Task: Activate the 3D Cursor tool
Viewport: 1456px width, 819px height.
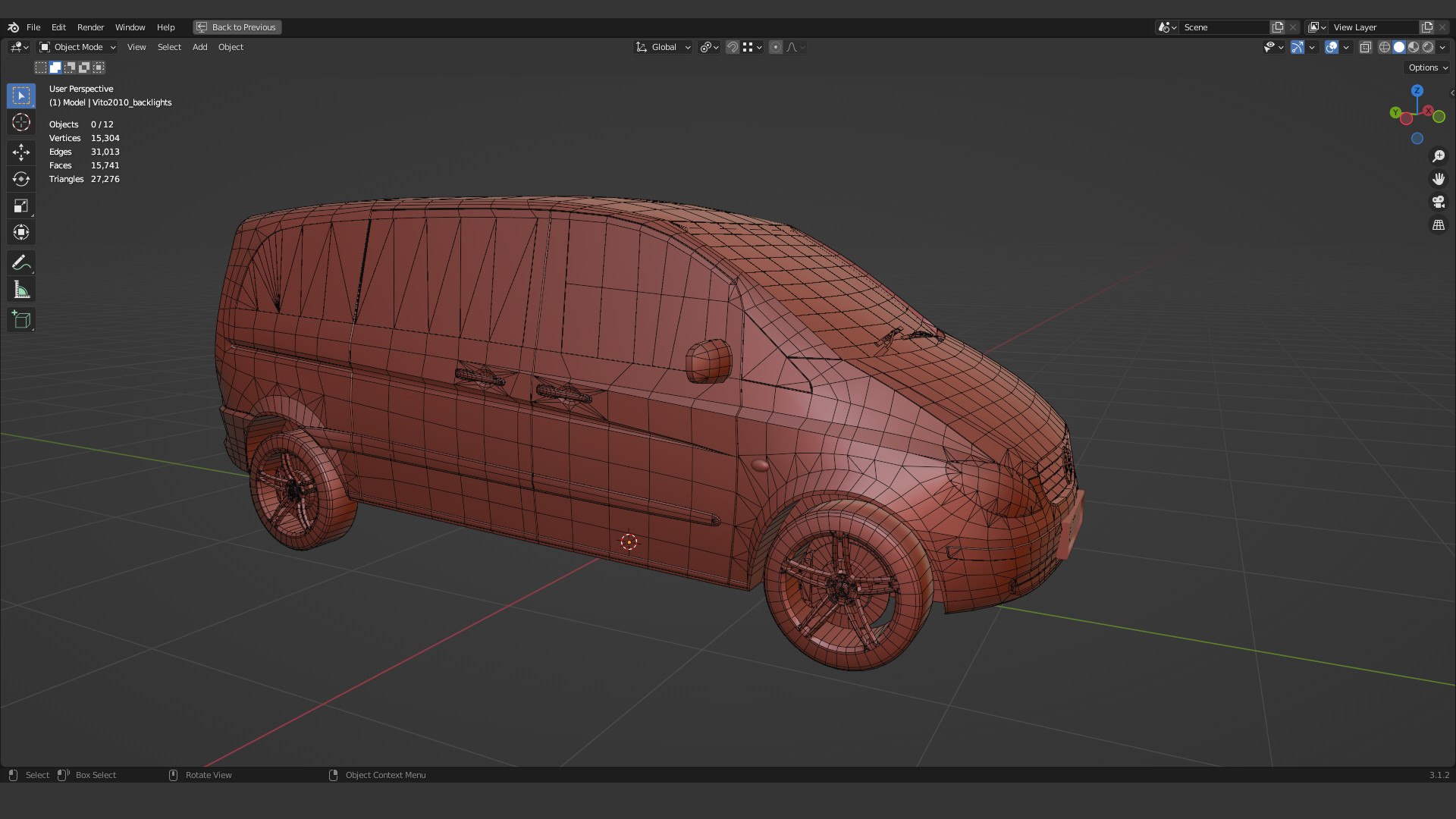Action: pos(21,122)
